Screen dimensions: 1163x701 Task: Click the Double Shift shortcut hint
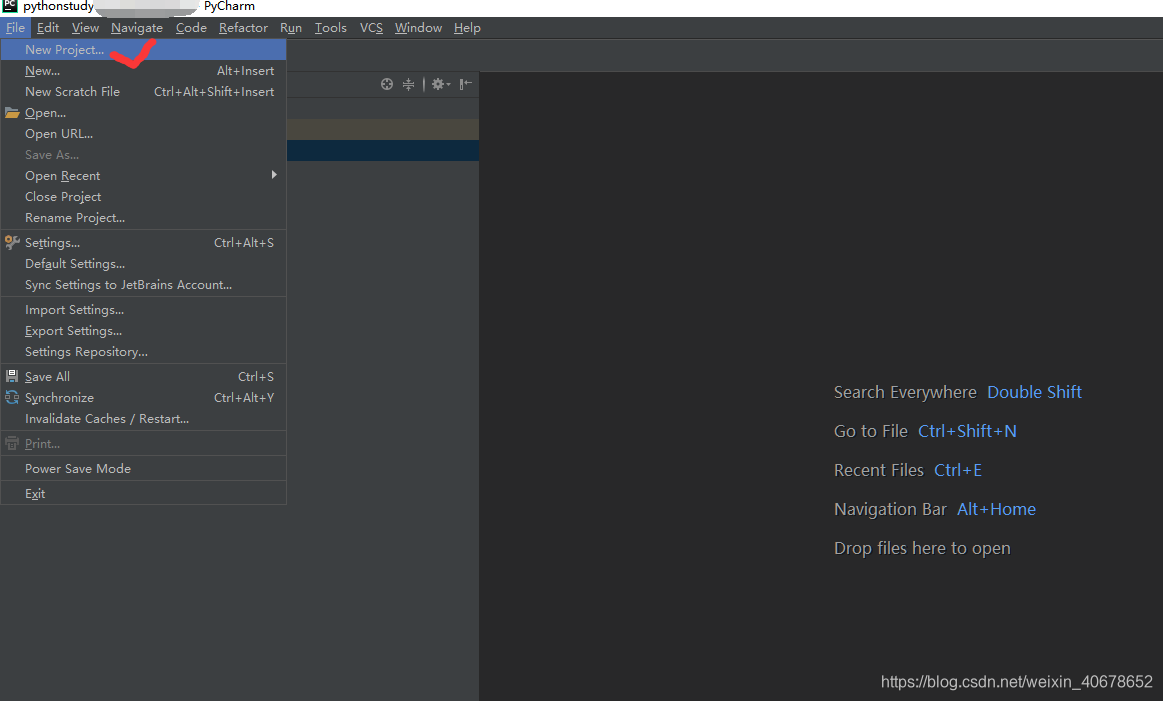click(x=1034, y=392)
